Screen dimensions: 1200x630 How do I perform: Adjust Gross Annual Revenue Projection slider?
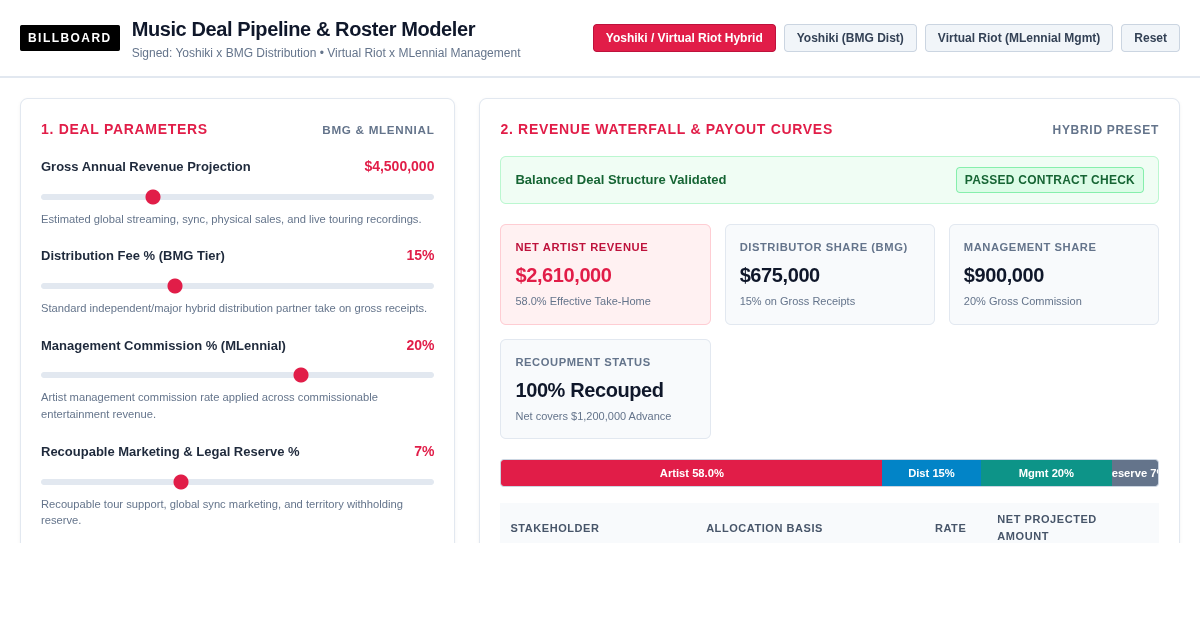coord(237,197)
